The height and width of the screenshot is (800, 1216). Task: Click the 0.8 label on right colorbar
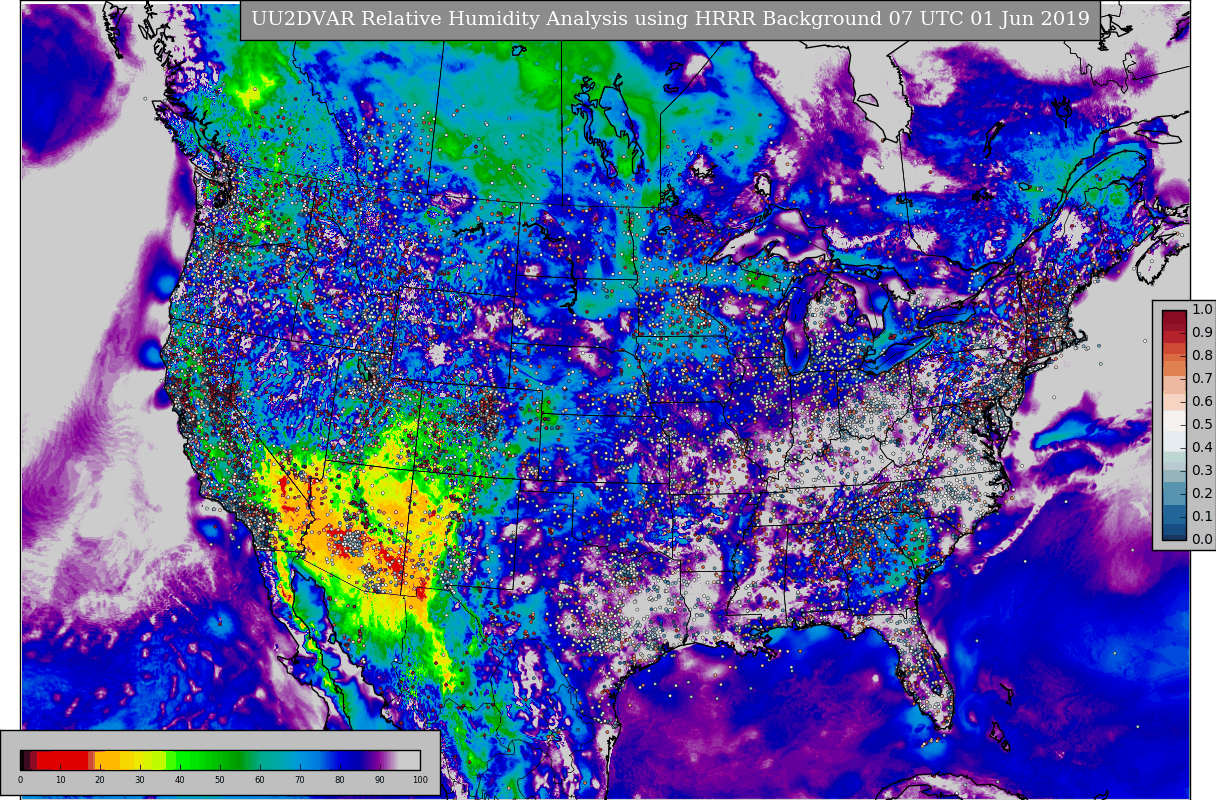click(x=1202, y=356)
